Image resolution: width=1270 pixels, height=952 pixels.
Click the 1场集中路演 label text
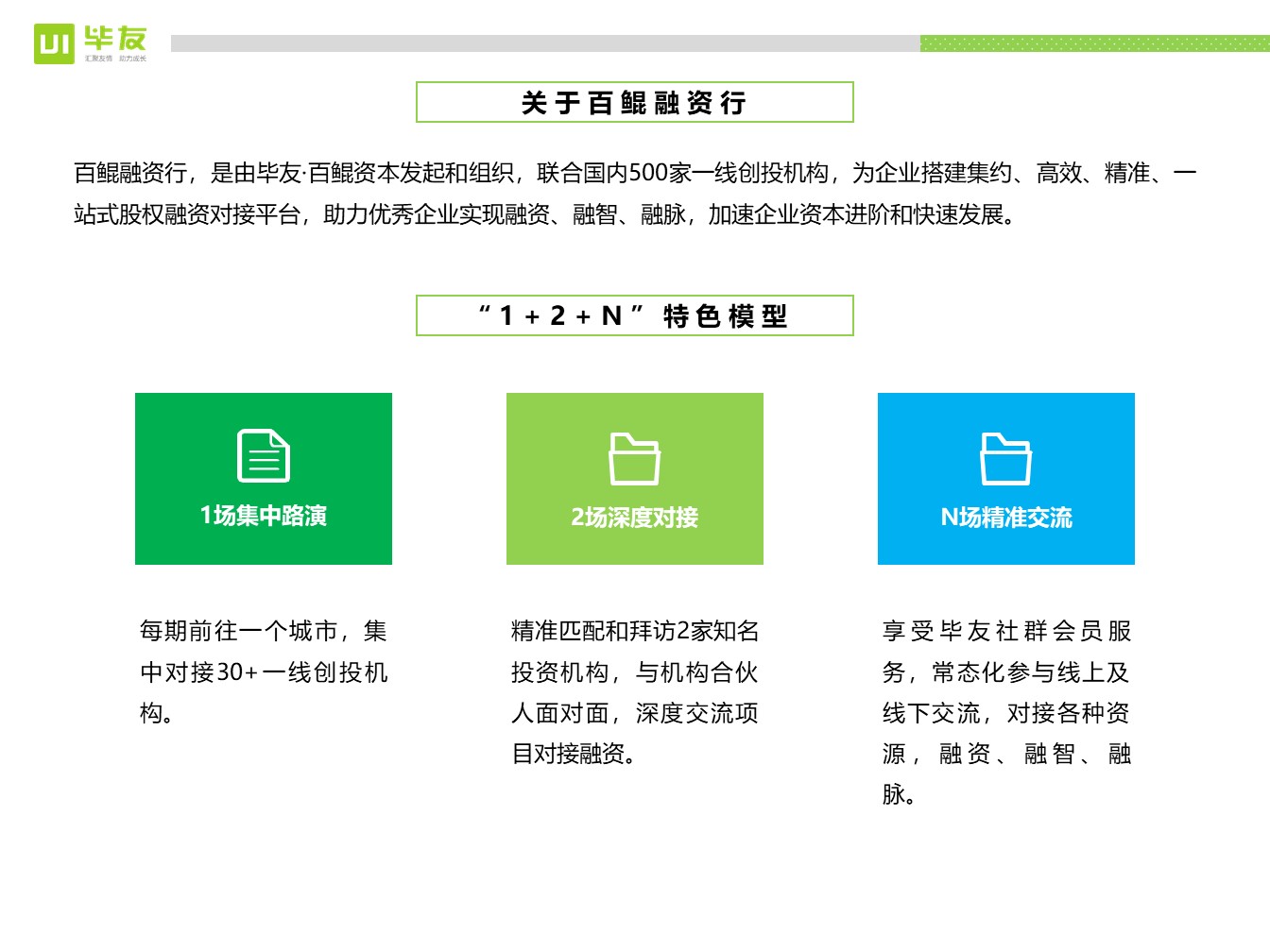(x=264, y=516)
